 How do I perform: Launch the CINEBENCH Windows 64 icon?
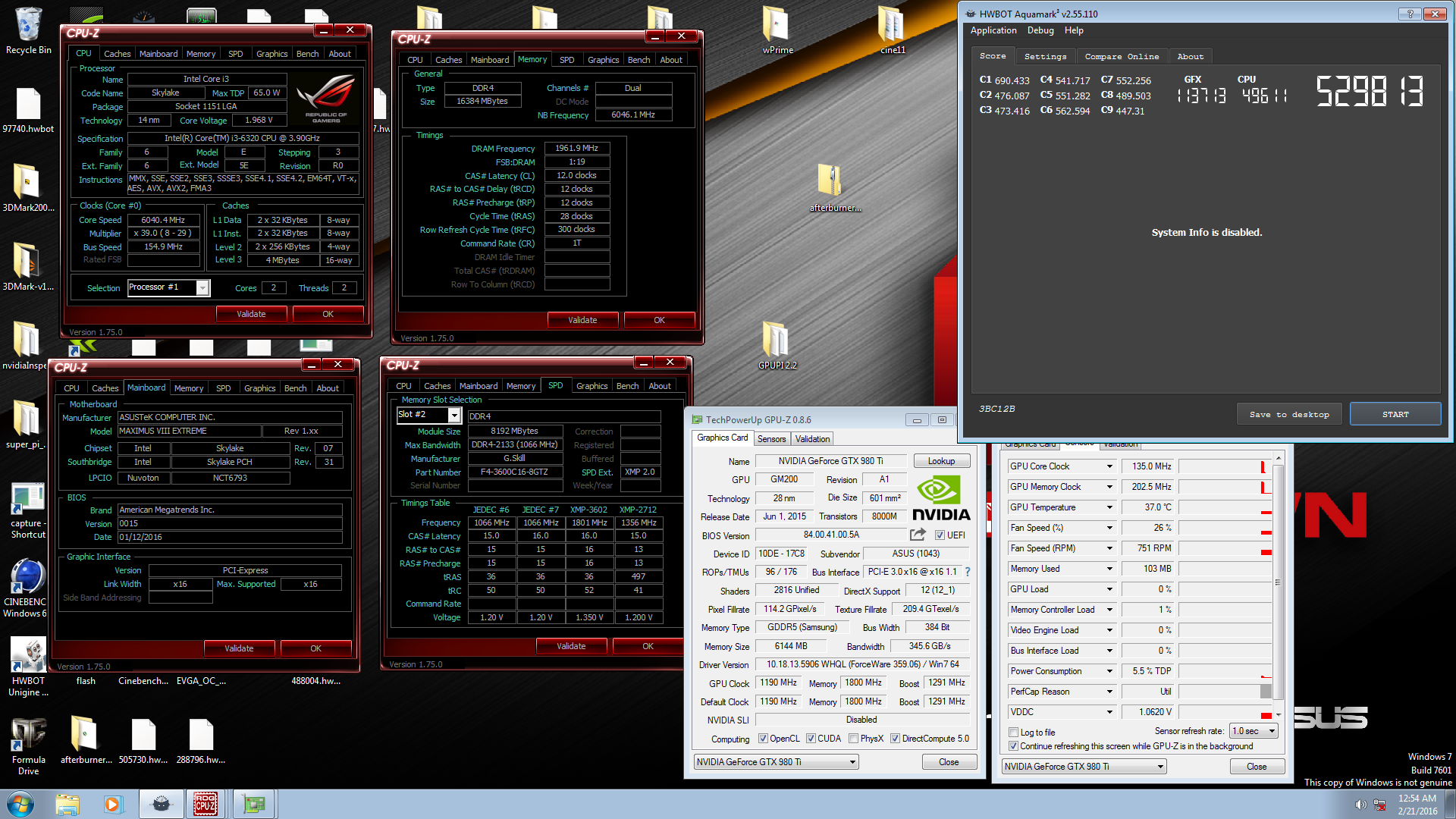pos(27,588)
